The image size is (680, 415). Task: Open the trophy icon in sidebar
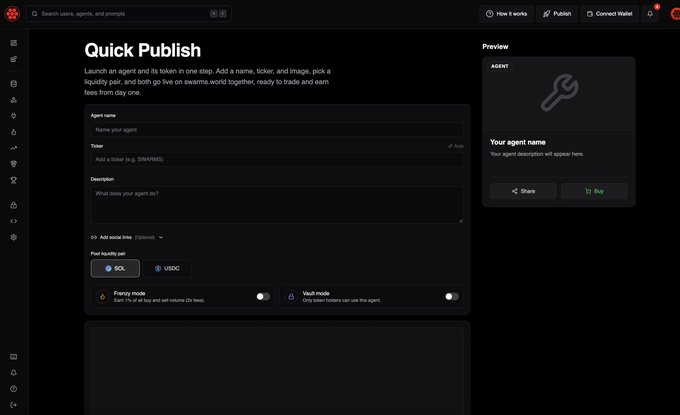pyautogui.click(x=14, y=180)
